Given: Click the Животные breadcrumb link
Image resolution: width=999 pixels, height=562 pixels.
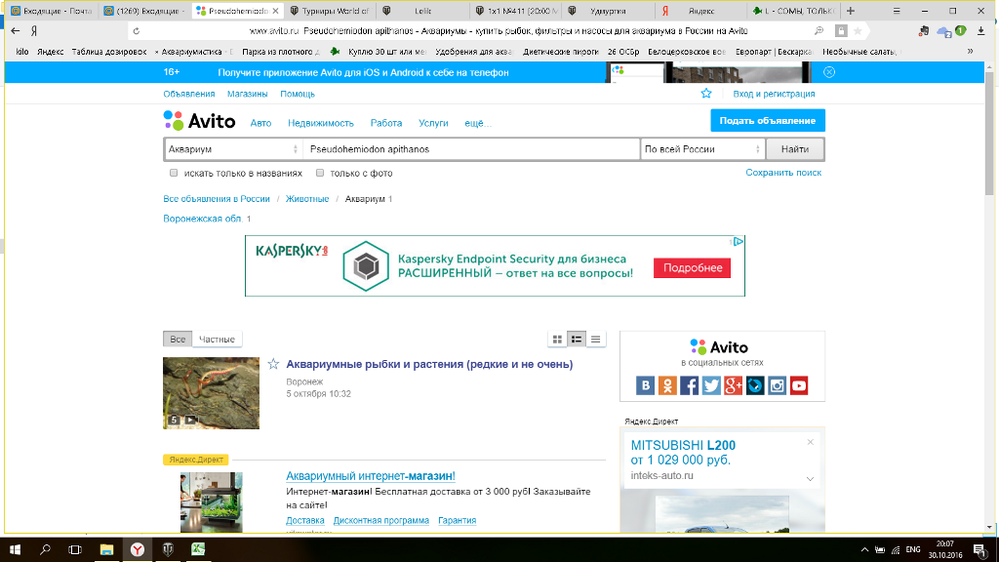Looking at the screenshot, I should 307,199.
